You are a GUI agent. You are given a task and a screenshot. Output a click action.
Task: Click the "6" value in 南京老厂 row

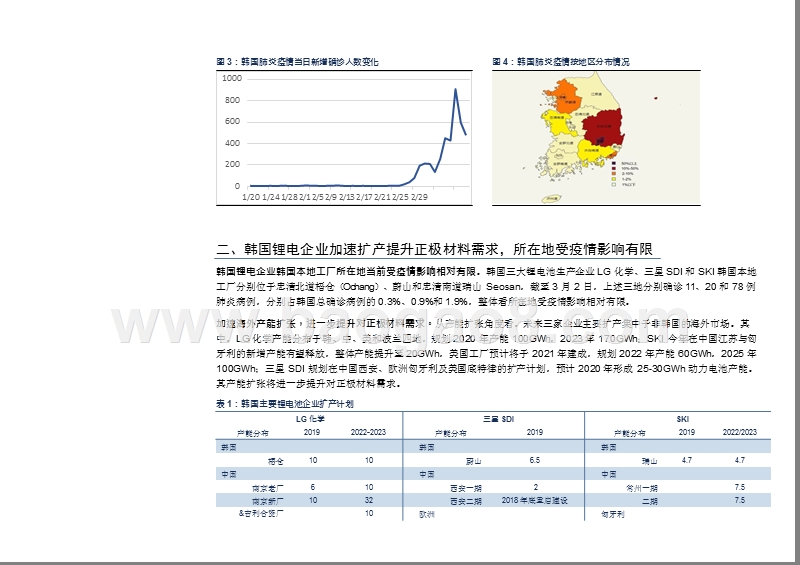313,487
